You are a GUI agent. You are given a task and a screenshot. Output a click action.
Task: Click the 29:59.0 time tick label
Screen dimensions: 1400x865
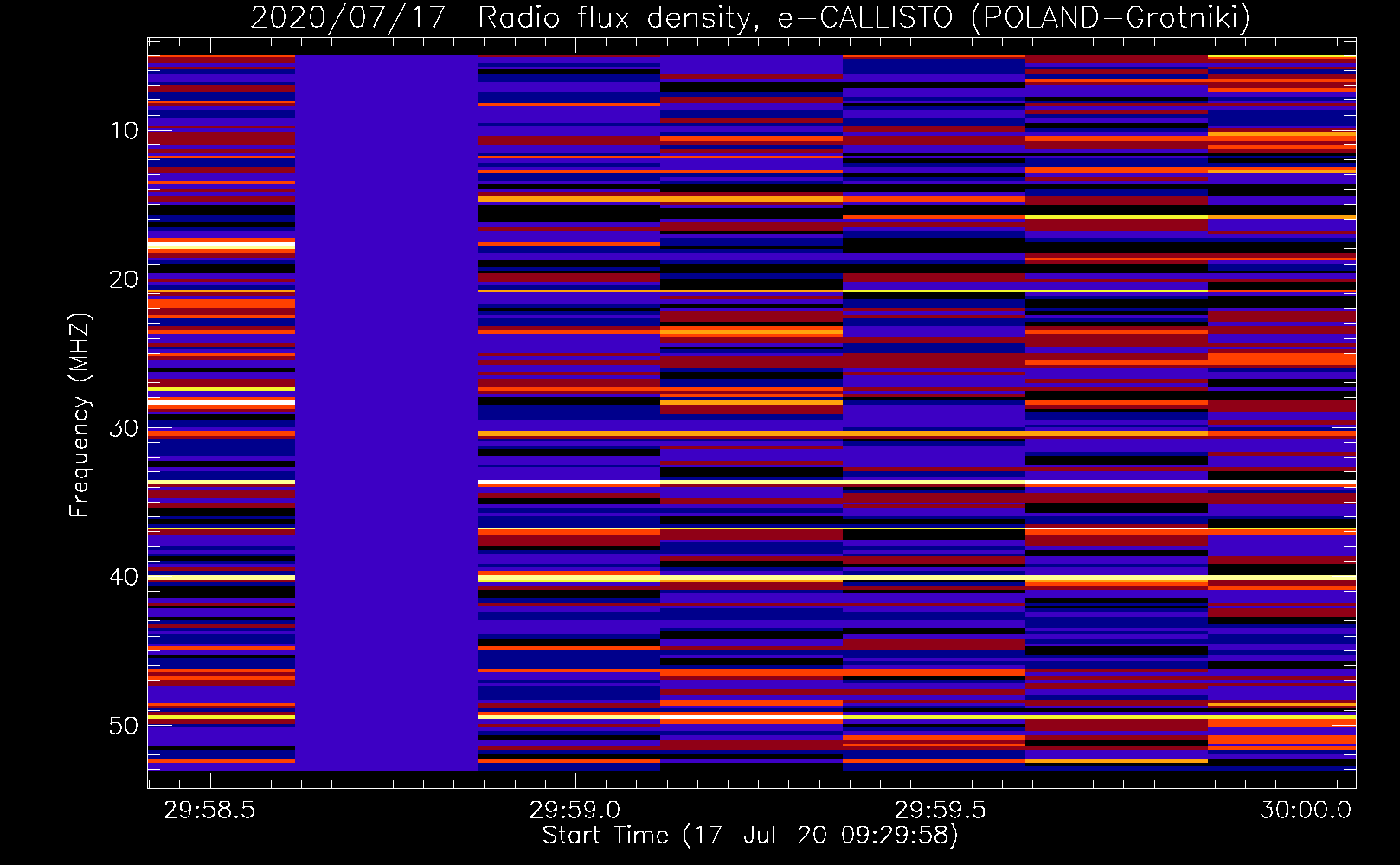coord(575,811)
